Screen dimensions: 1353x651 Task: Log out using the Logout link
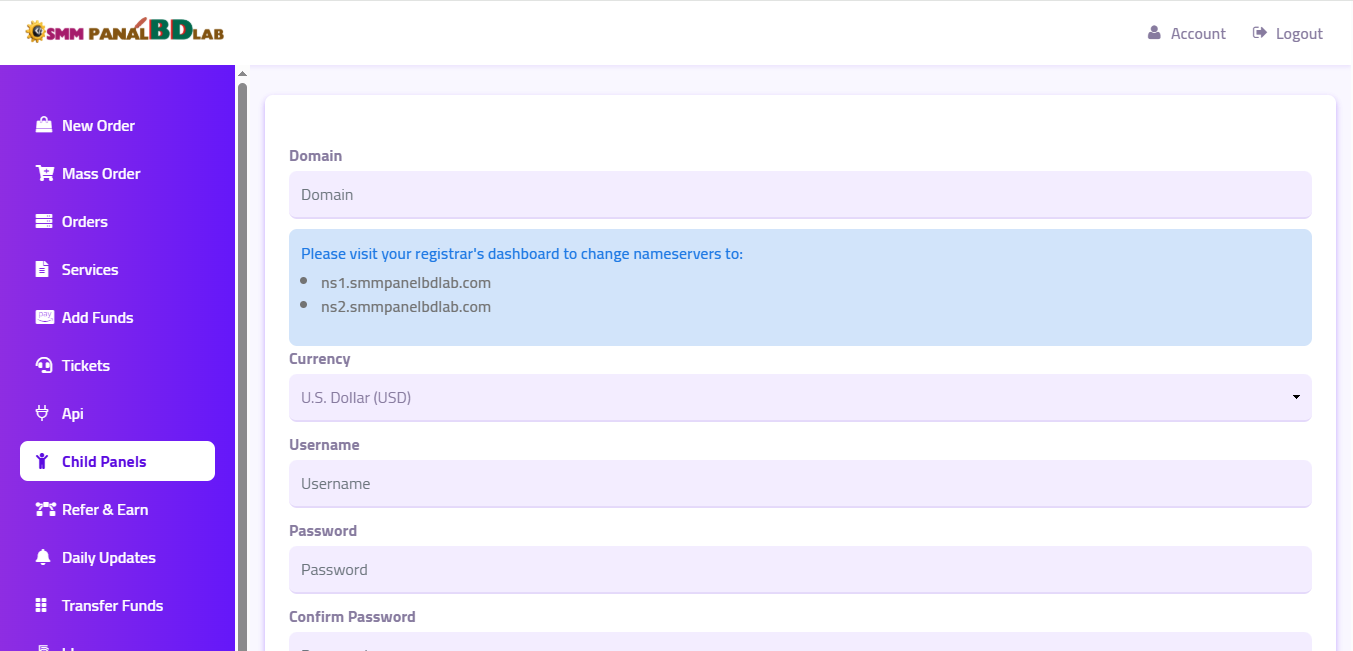pyautogui.click(x=1287, y=33)
